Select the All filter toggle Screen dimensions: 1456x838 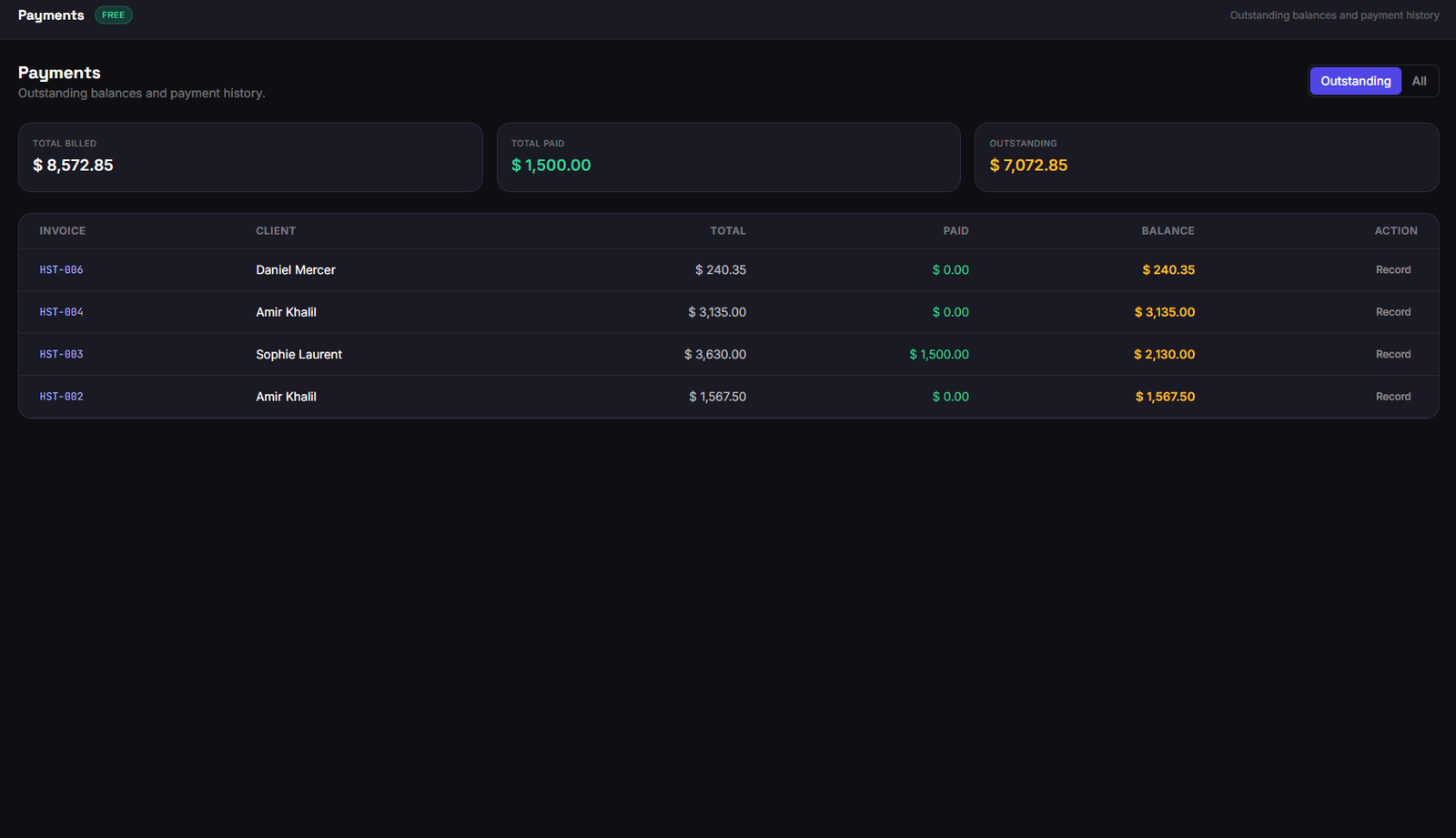pyautogui.click(x=1419, y=81)
